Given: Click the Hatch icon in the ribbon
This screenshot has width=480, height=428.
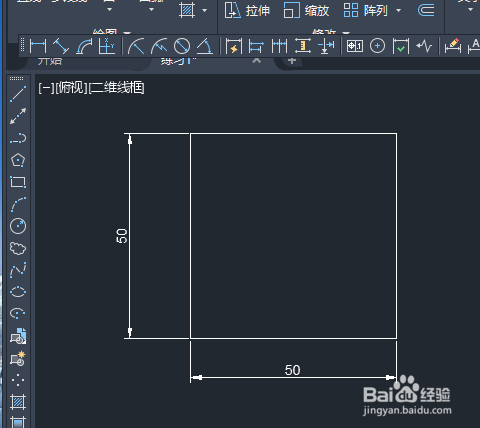Looking at the screenshot, I should pyautogui.click(x=187, y=10).
